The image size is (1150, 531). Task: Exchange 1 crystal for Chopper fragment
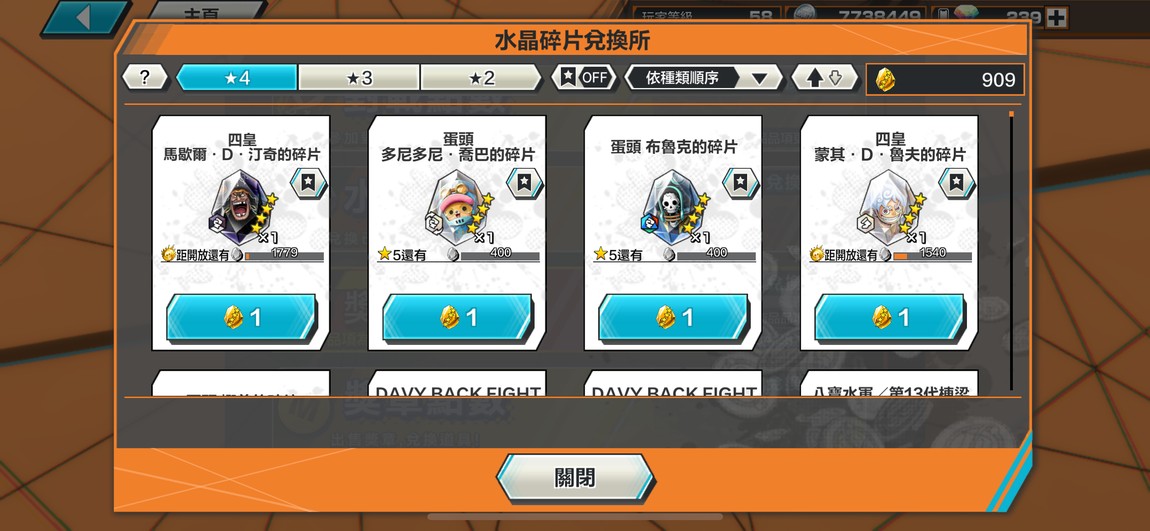tap(458, 318)
